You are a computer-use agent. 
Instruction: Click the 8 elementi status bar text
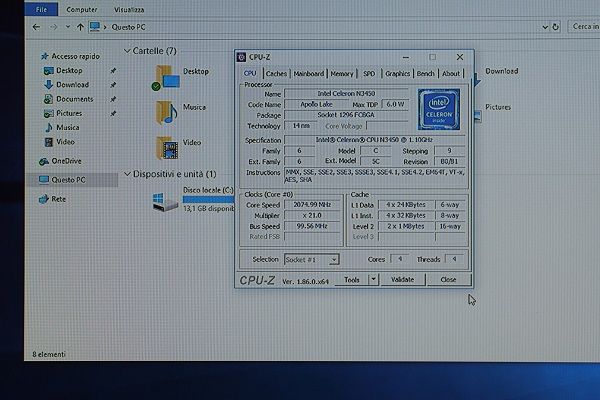pos(49,354)
